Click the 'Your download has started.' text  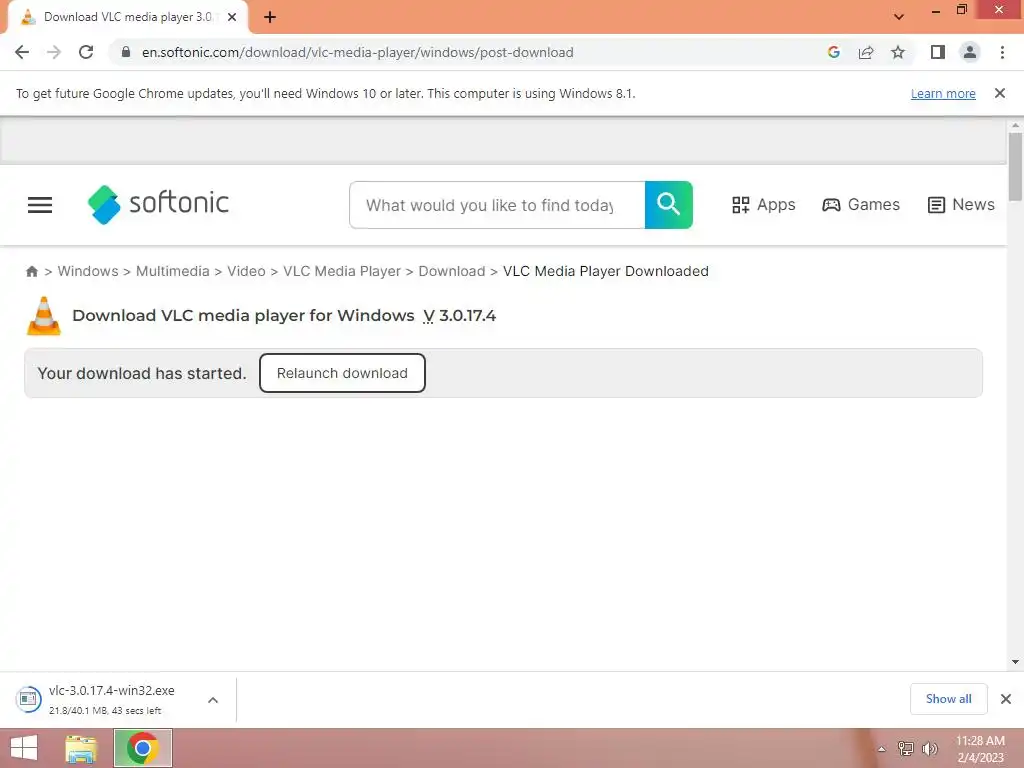pos(142,373)
